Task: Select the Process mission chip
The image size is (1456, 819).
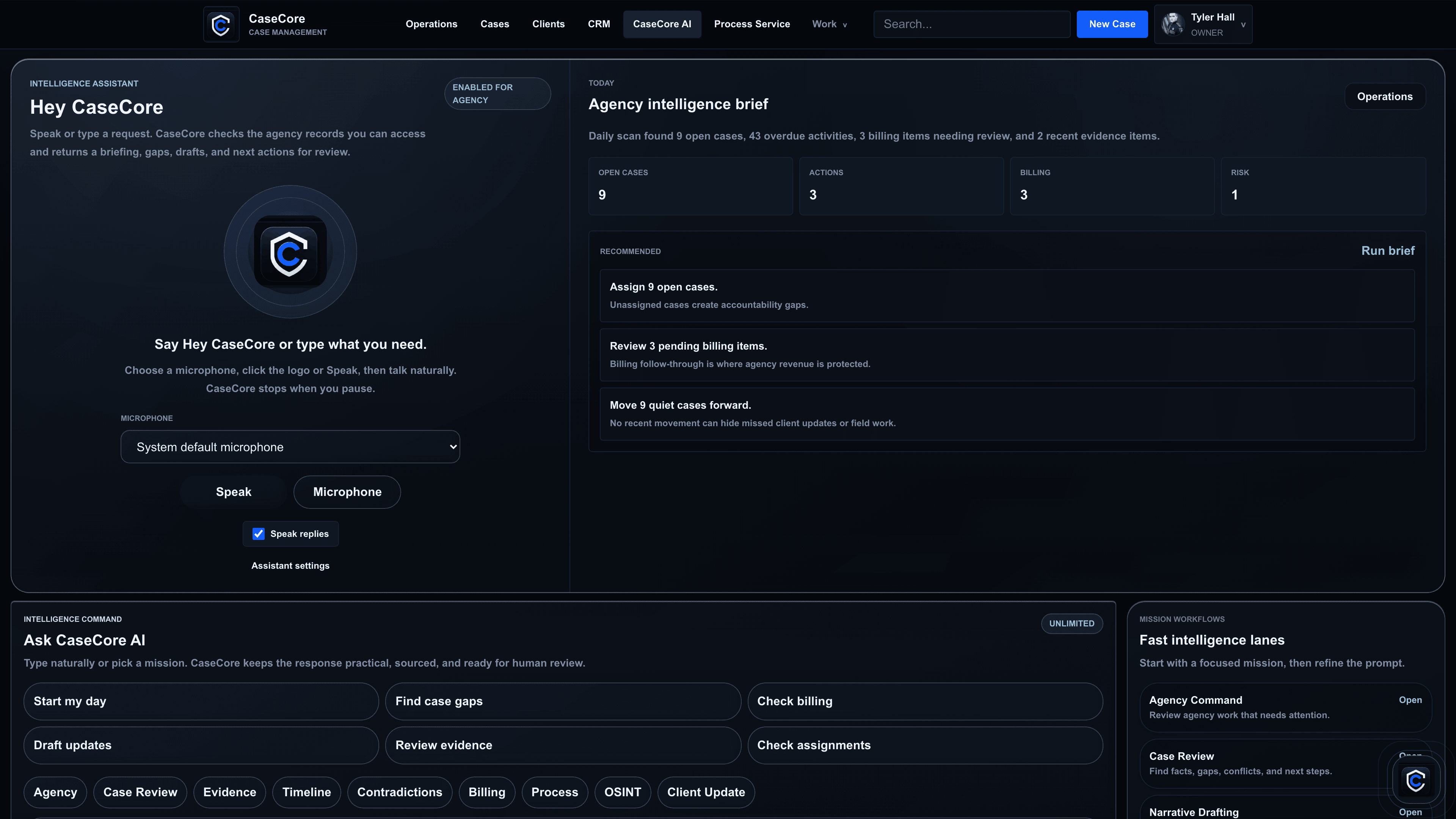Action: click(x=554, y=792)
